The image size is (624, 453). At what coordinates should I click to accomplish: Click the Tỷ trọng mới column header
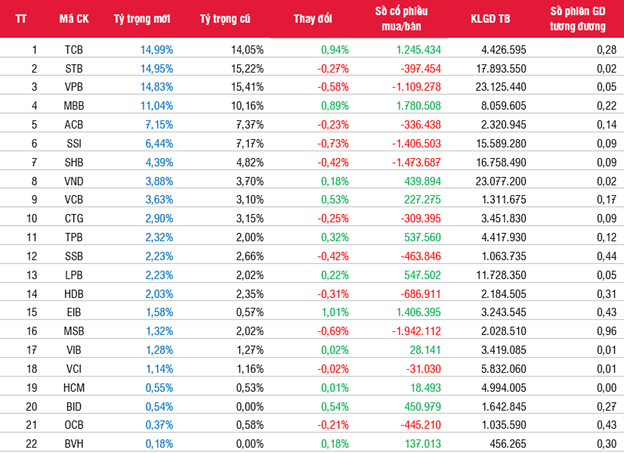point(142,19)
